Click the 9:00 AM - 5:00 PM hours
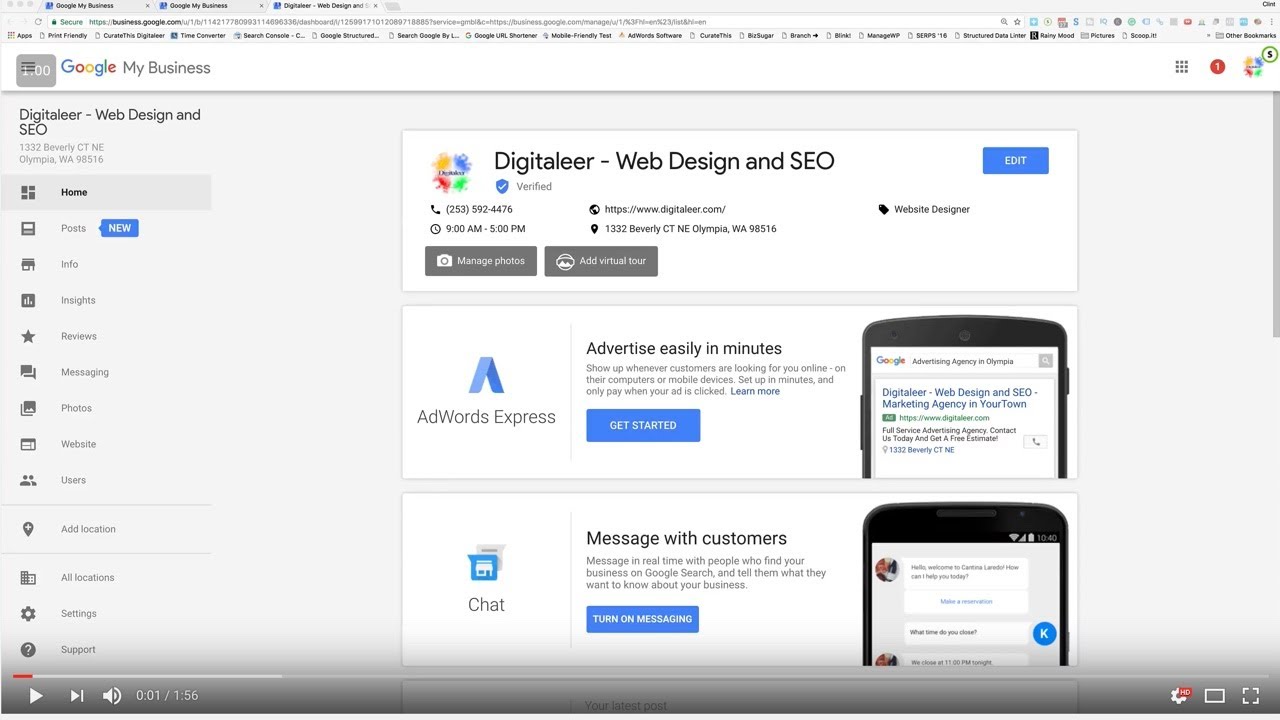 tap(485, 229)
